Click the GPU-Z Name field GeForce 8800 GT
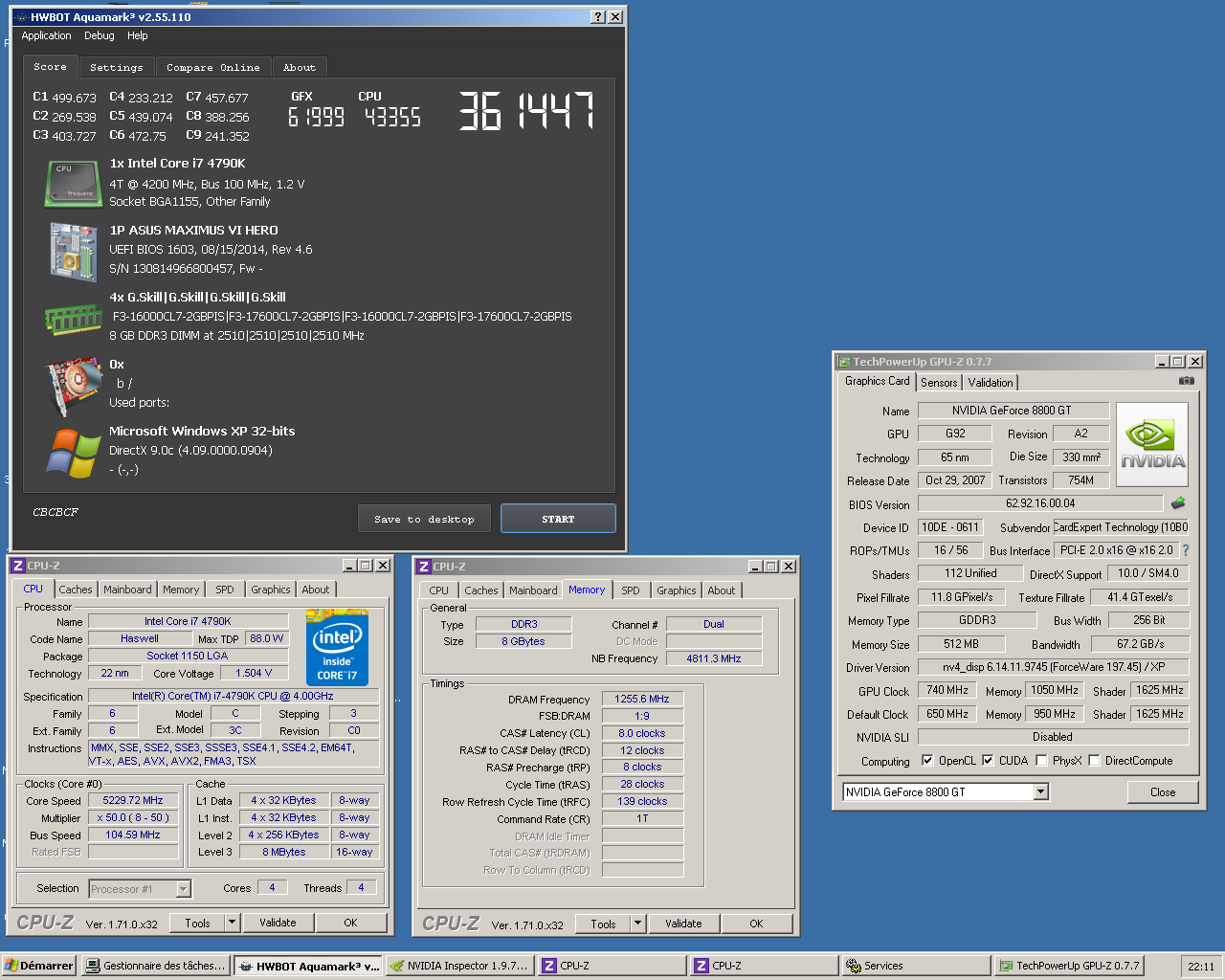1225x980 pixels. (1013, 411)
